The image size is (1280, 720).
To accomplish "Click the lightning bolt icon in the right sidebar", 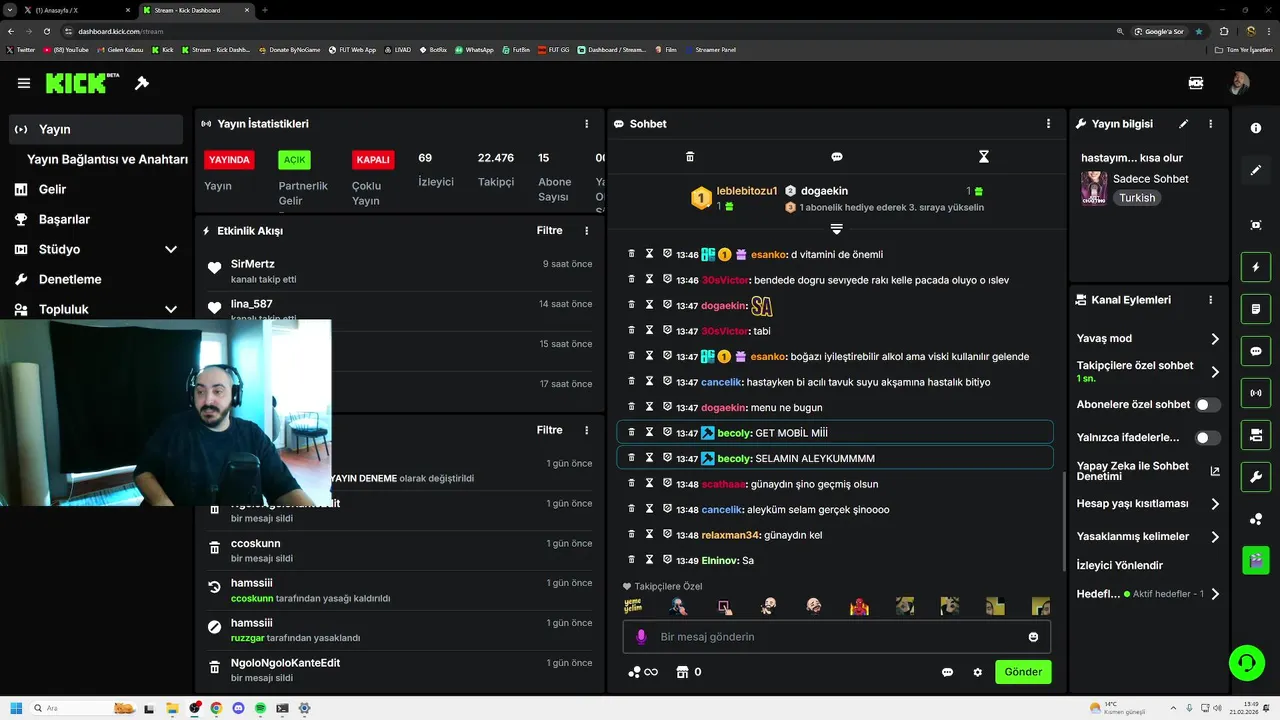I will 1256,267.
